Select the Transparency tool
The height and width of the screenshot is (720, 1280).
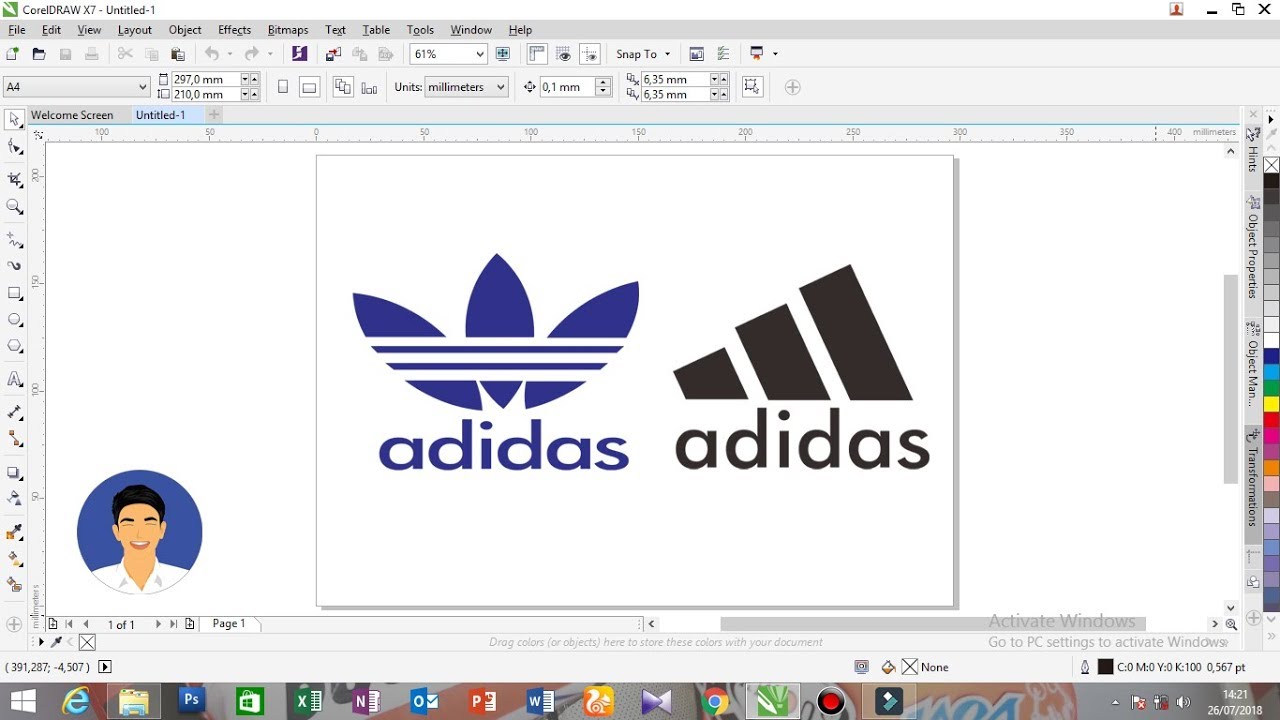(x=14, y=498)
